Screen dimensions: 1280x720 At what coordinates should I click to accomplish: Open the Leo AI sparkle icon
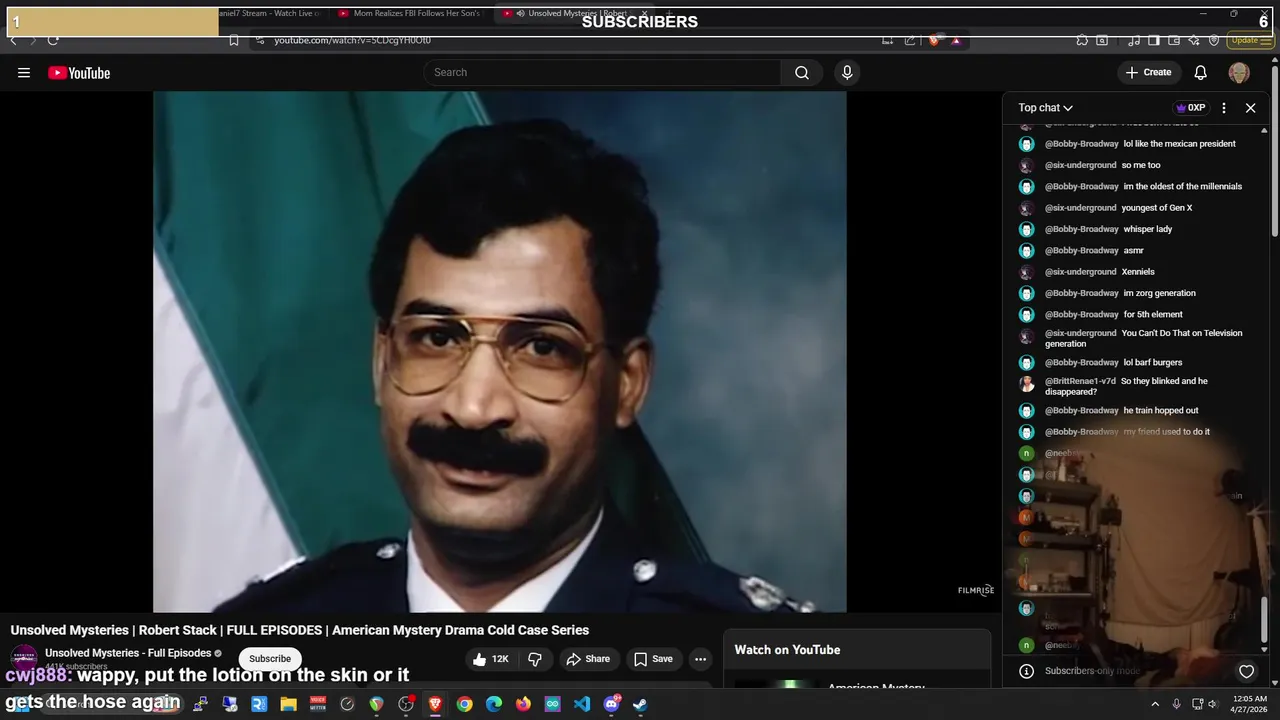tap(1194, 40)
